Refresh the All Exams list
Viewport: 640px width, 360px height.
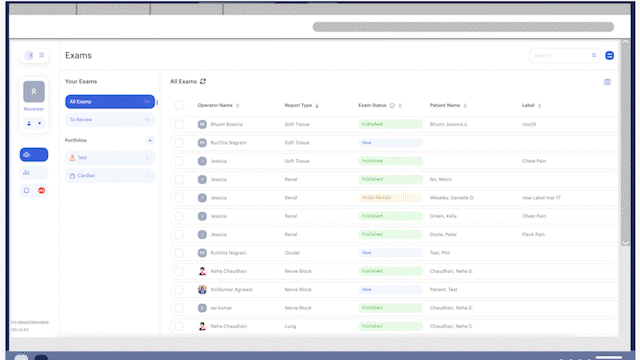(203, 81)
